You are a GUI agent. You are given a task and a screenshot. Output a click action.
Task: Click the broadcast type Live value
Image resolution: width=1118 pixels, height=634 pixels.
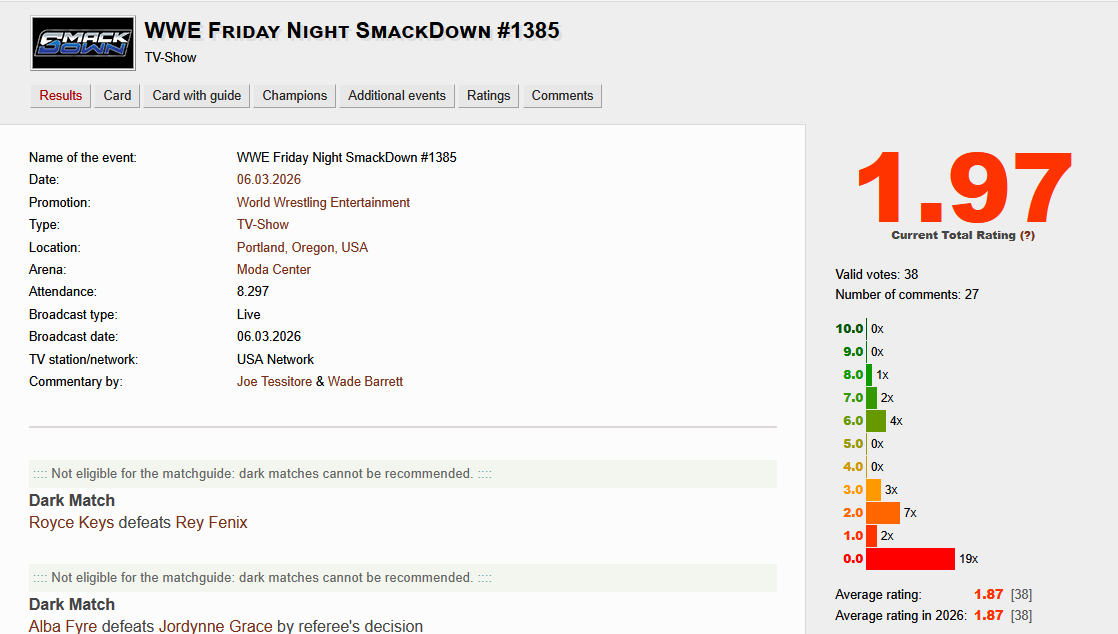click(248, 315)
